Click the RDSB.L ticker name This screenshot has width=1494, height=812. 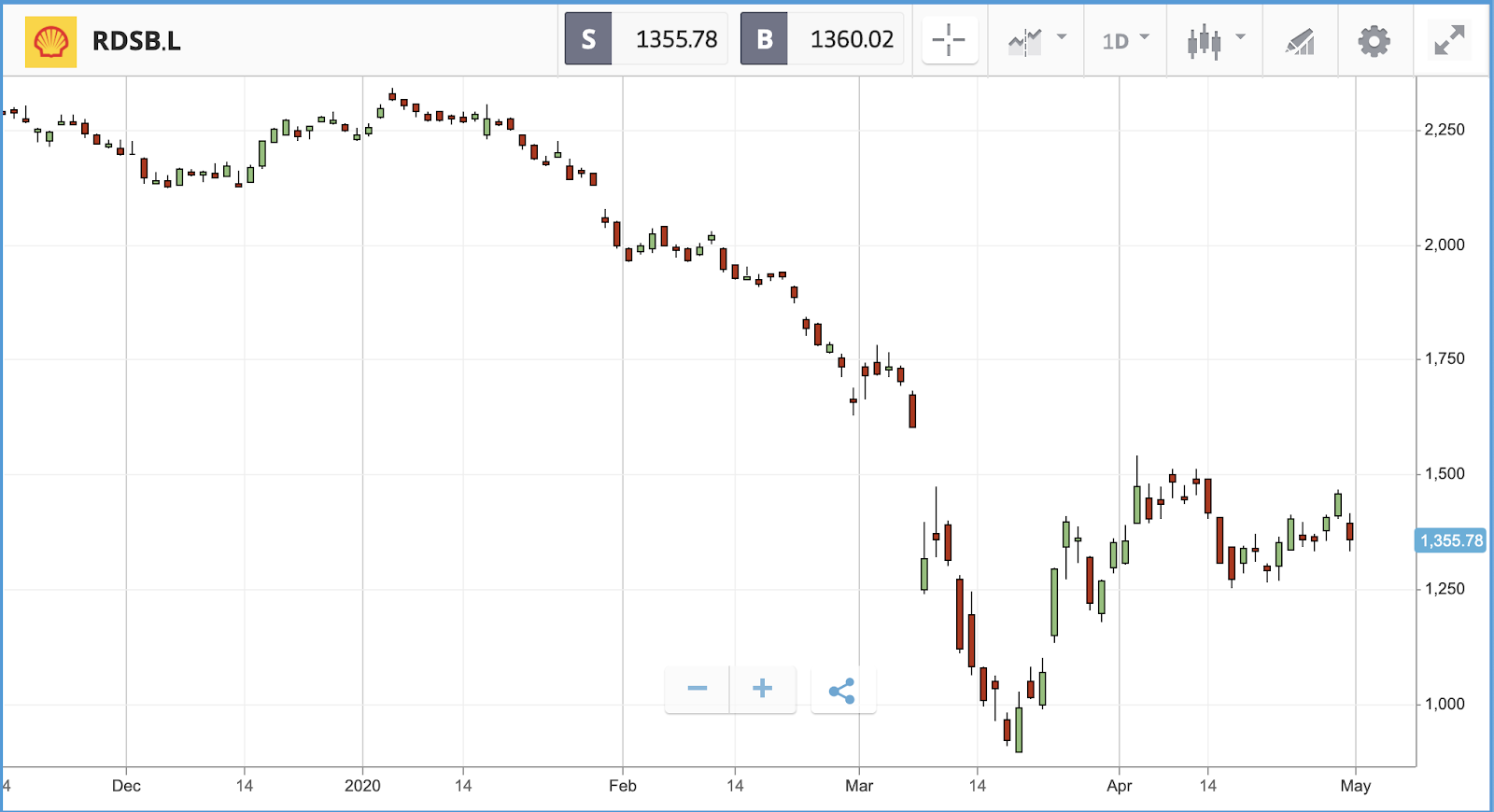click(136, 41)
